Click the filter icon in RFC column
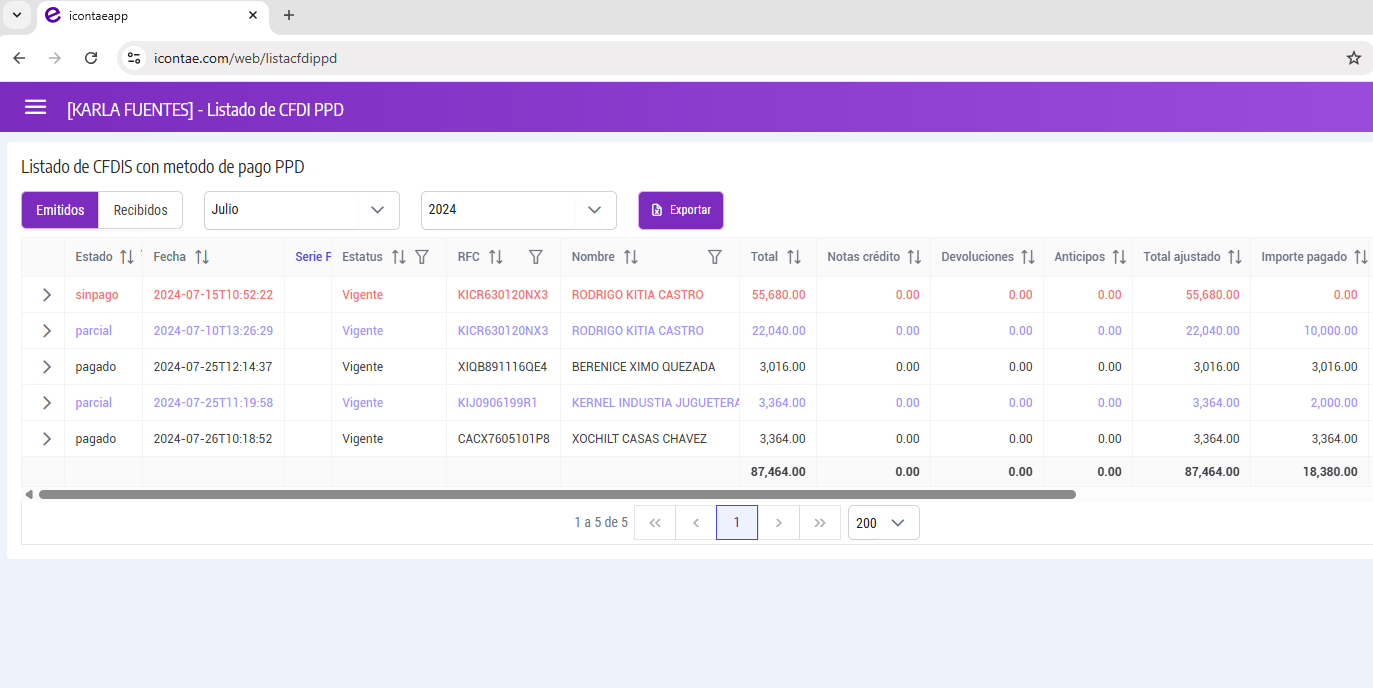This screenshot has height=688, width=1373. coord(536,257)
